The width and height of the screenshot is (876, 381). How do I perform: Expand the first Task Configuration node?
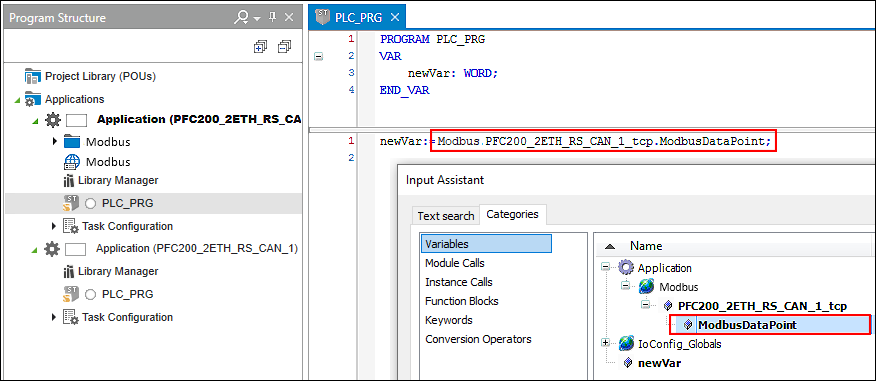pyautogui.click(x=54, y=226)
